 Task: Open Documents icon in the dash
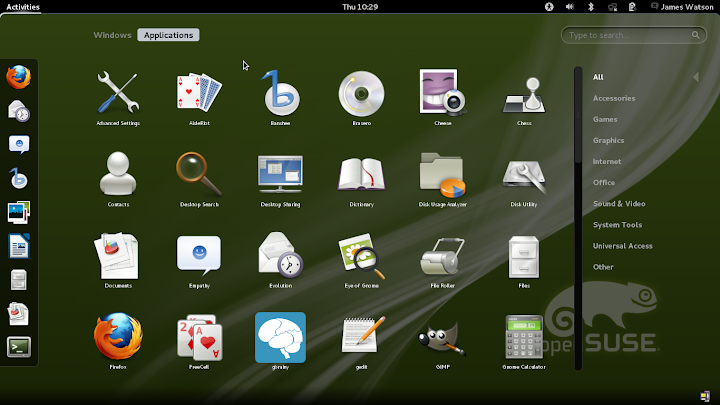[x=19, y=314]
